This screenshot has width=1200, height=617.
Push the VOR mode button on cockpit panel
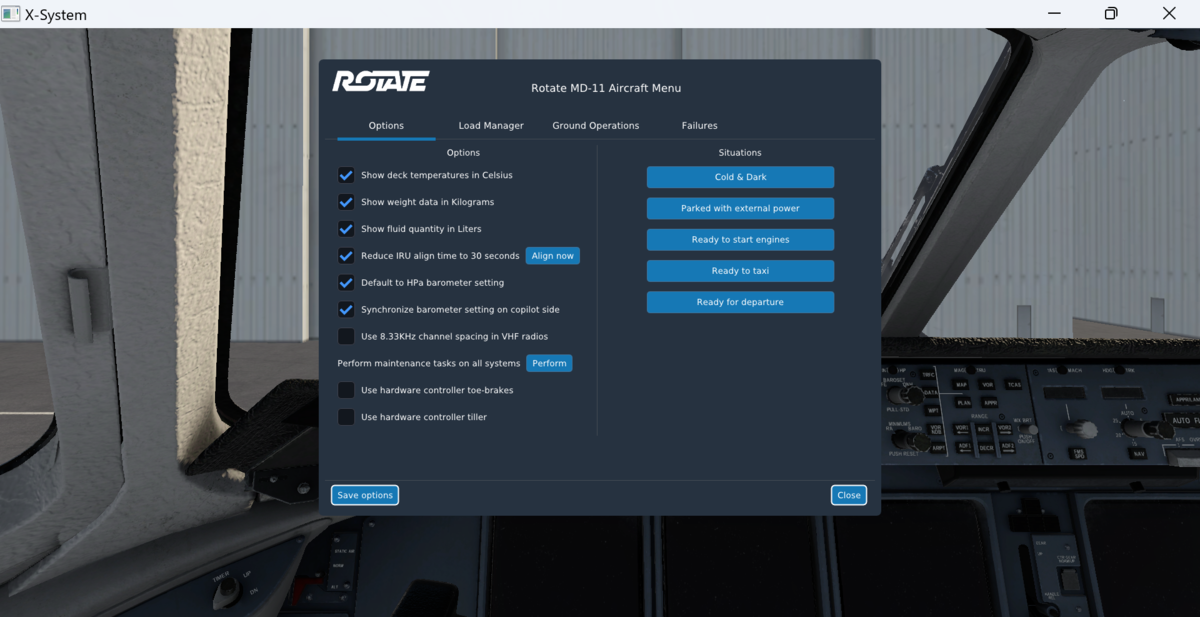(x=987, y=385)
